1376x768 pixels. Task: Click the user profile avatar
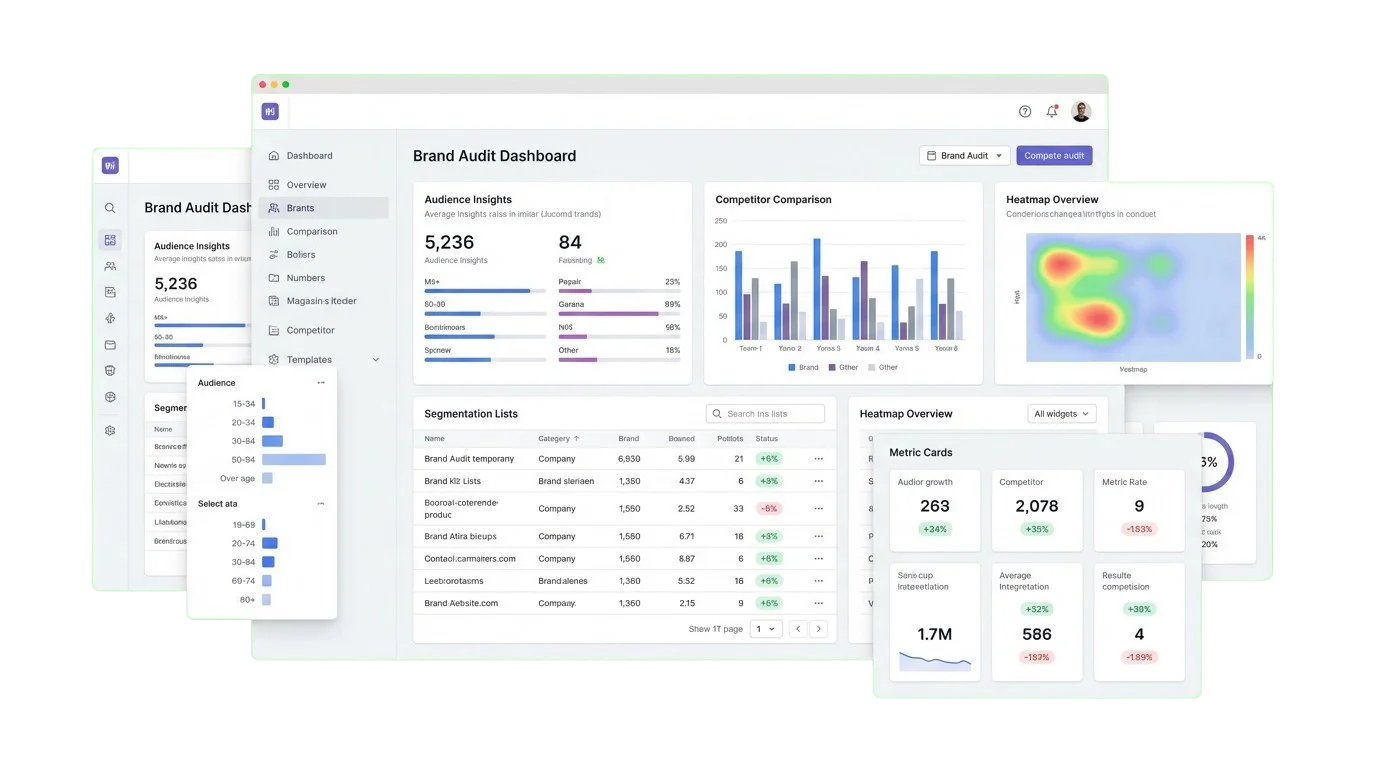[x=1081, y=112]
